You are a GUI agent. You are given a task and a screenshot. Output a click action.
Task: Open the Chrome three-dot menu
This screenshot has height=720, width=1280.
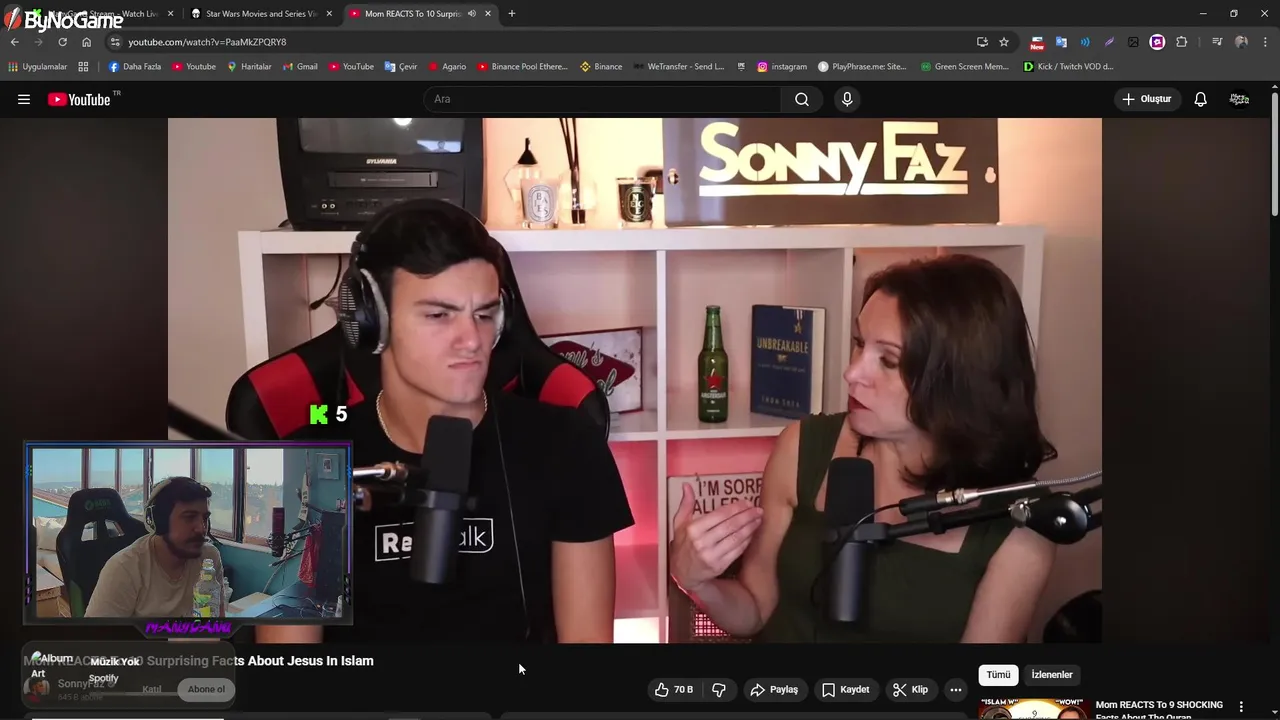tap(1266, 42)
